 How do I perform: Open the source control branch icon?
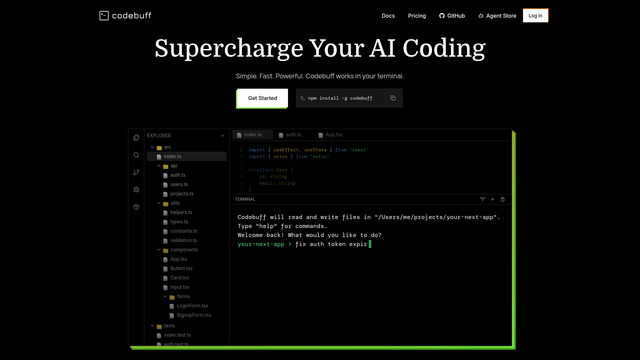[x=136, y=172]
